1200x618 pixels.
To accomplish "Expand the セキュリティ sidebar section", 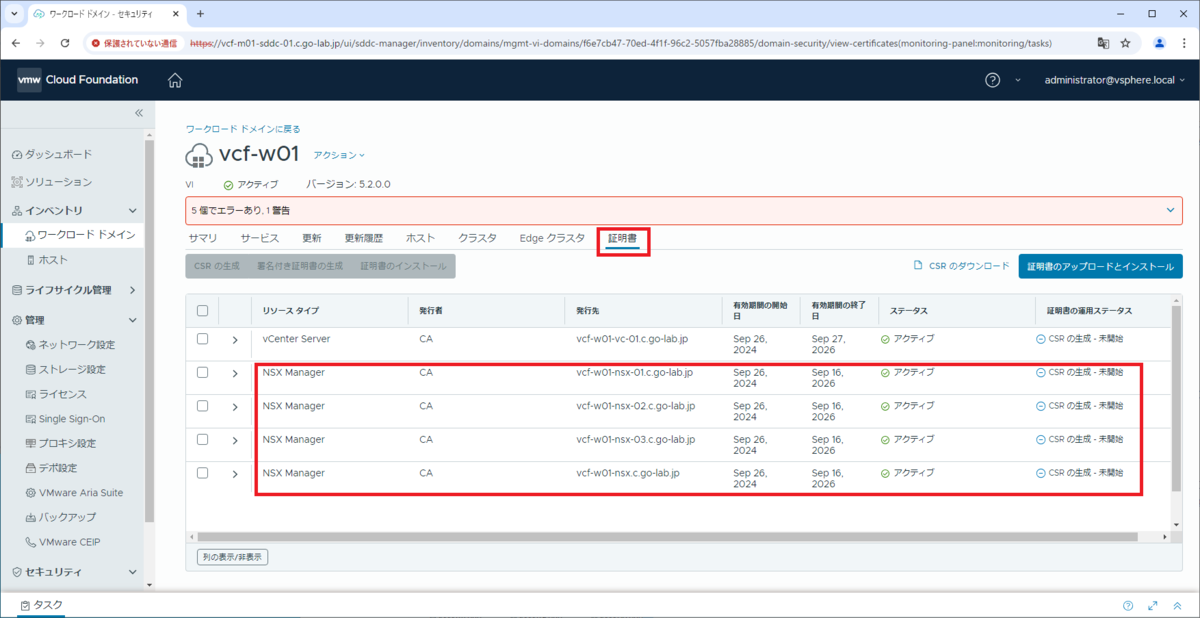I will (x=133, y=571).
